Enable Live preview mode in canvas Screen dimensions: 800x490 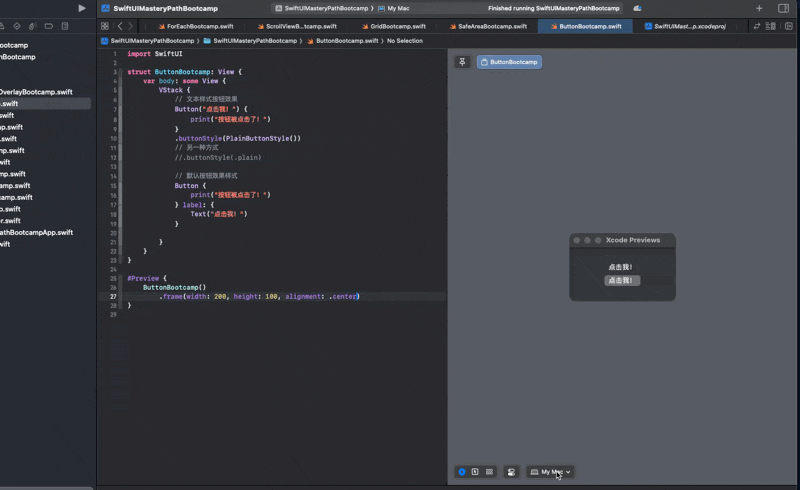point(462,471)
